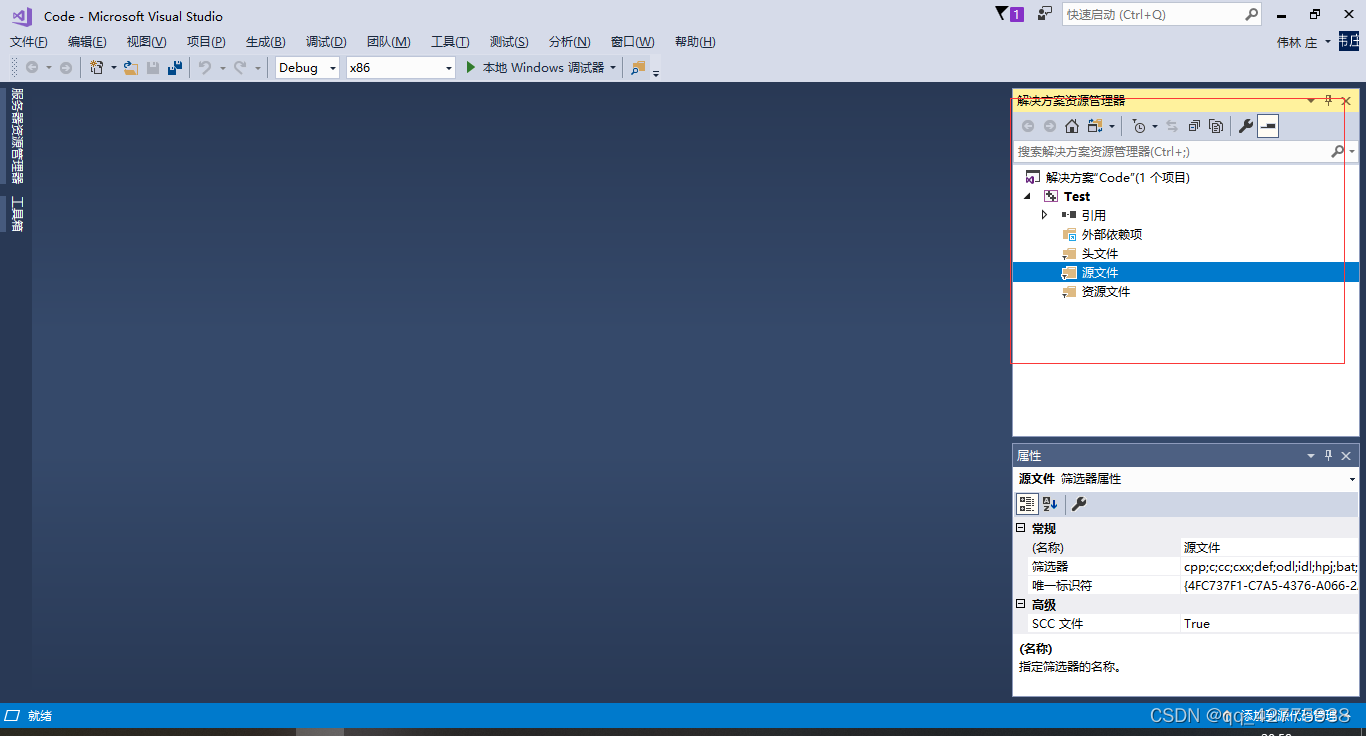Click the pending changes filter clock icon

(1138, 126)
